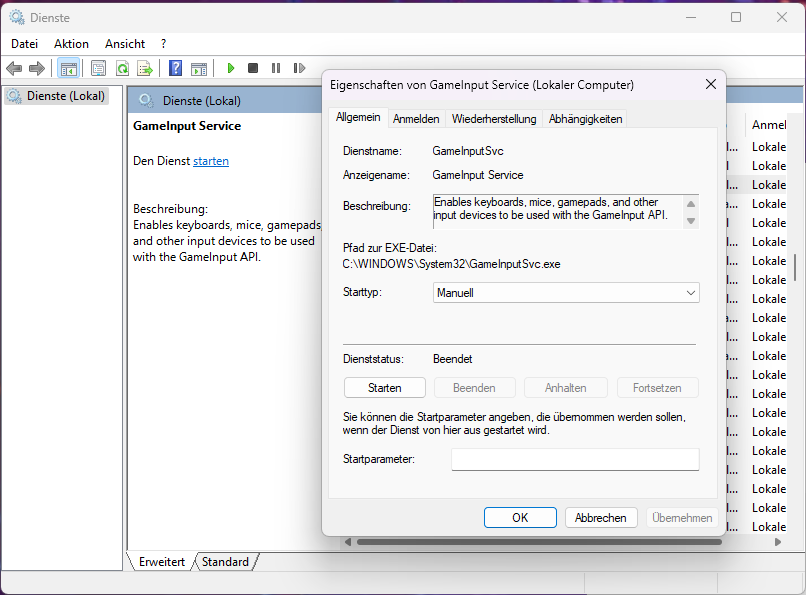Click the vertical scrollbar thumb of list
Screen dimensions: 806x595
point(795,267)
